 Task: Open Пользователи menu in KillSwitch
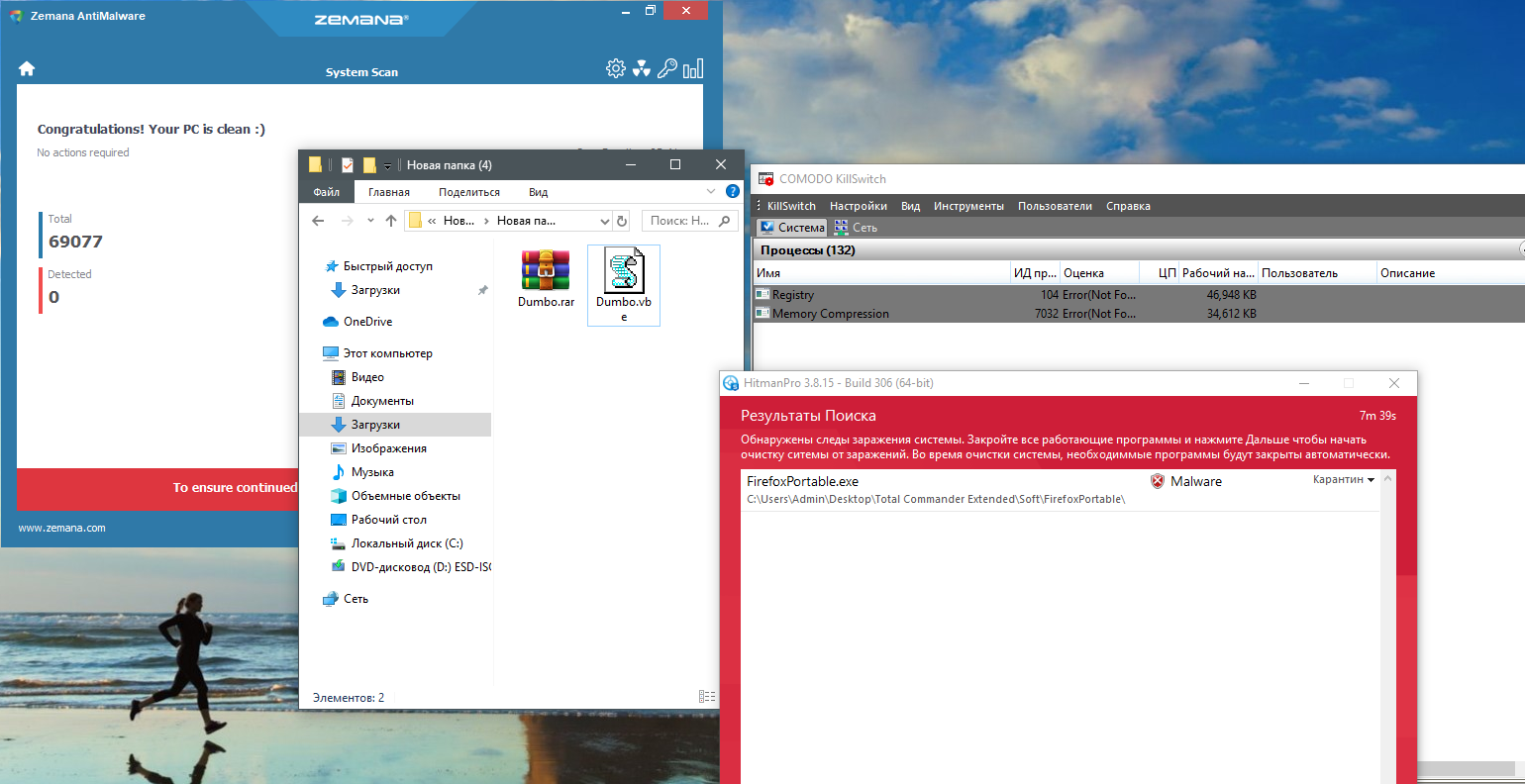(1055, 206)
